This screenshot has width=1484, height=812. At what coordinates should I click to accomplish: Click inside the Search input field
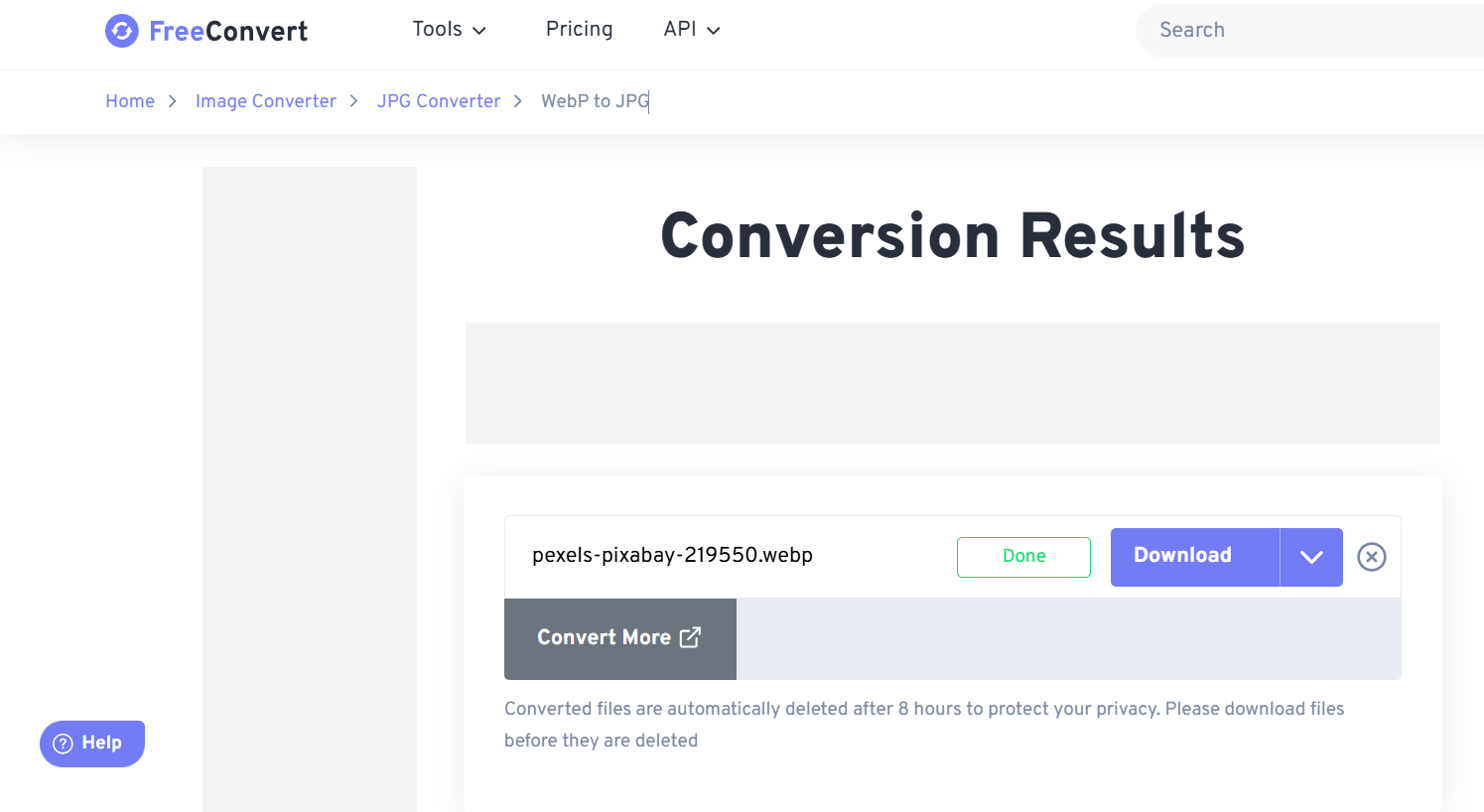click(x=1290, y=31)
